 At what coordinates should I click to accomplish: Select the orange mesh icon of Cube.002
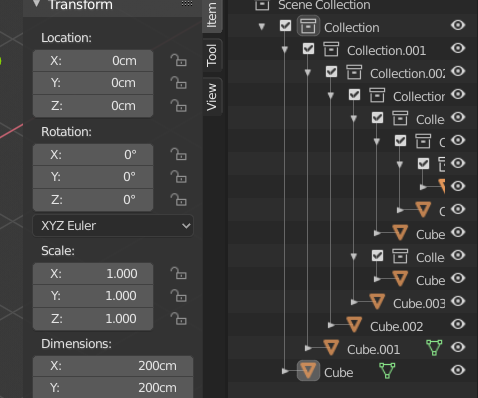pyautogui.click(x=354, y=325)
